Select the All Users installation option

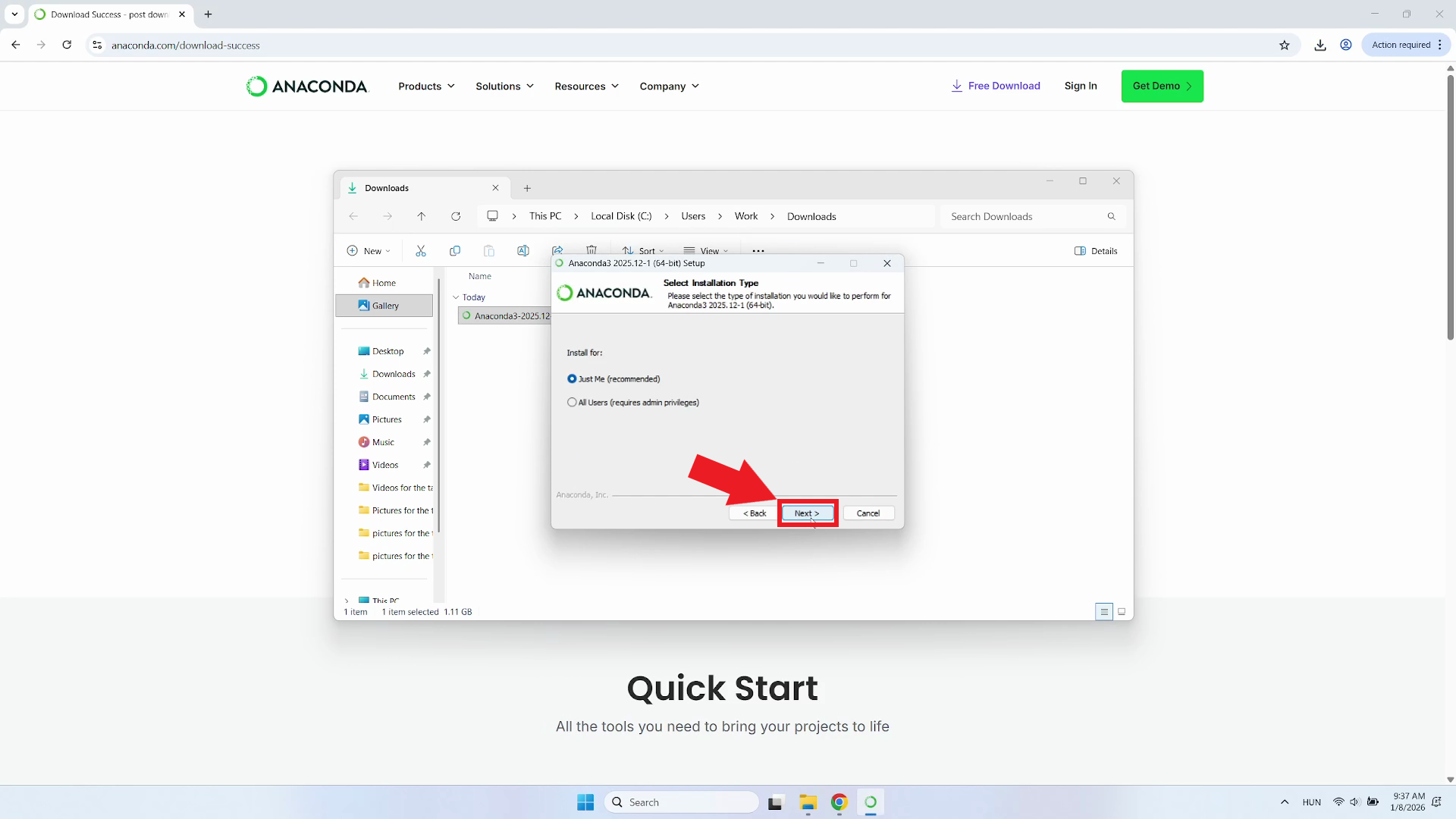click(x=572, y=402)
